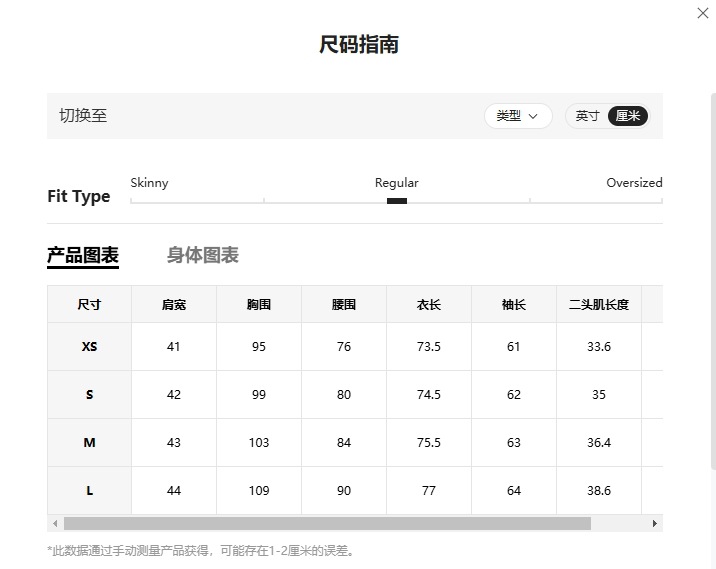Click the table's left scroll arrow

point(55,523)
